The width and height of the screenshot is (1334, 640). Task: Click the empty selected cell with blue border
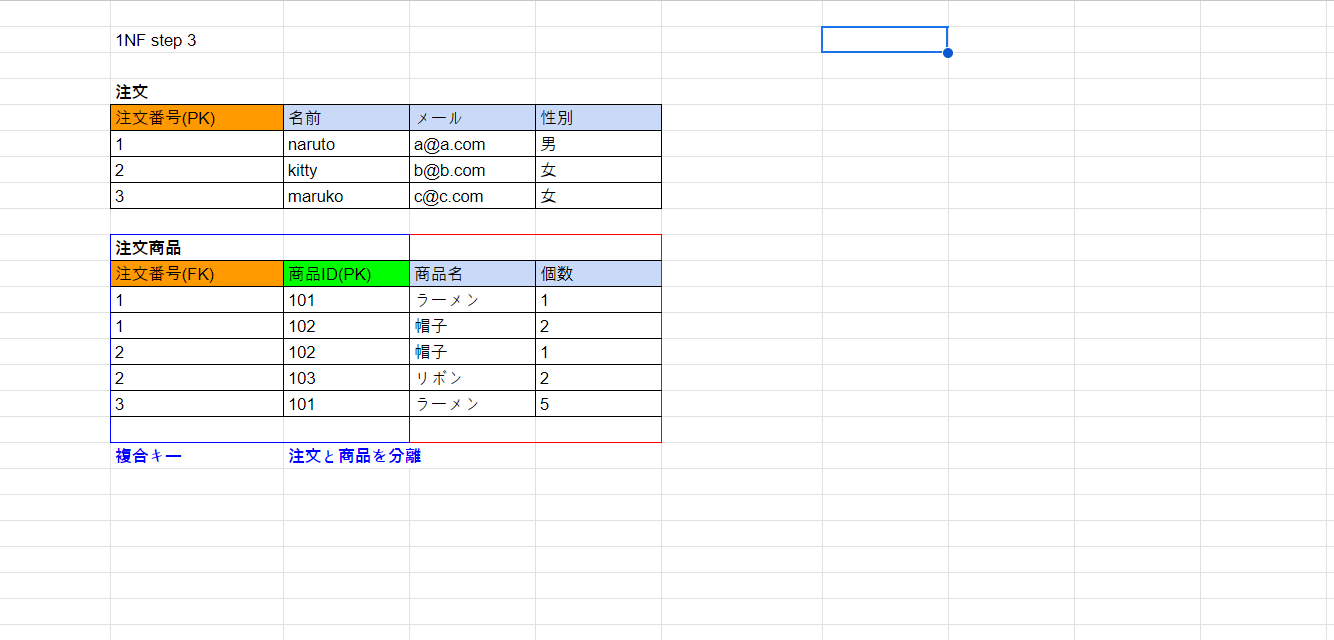coord(884,40)
